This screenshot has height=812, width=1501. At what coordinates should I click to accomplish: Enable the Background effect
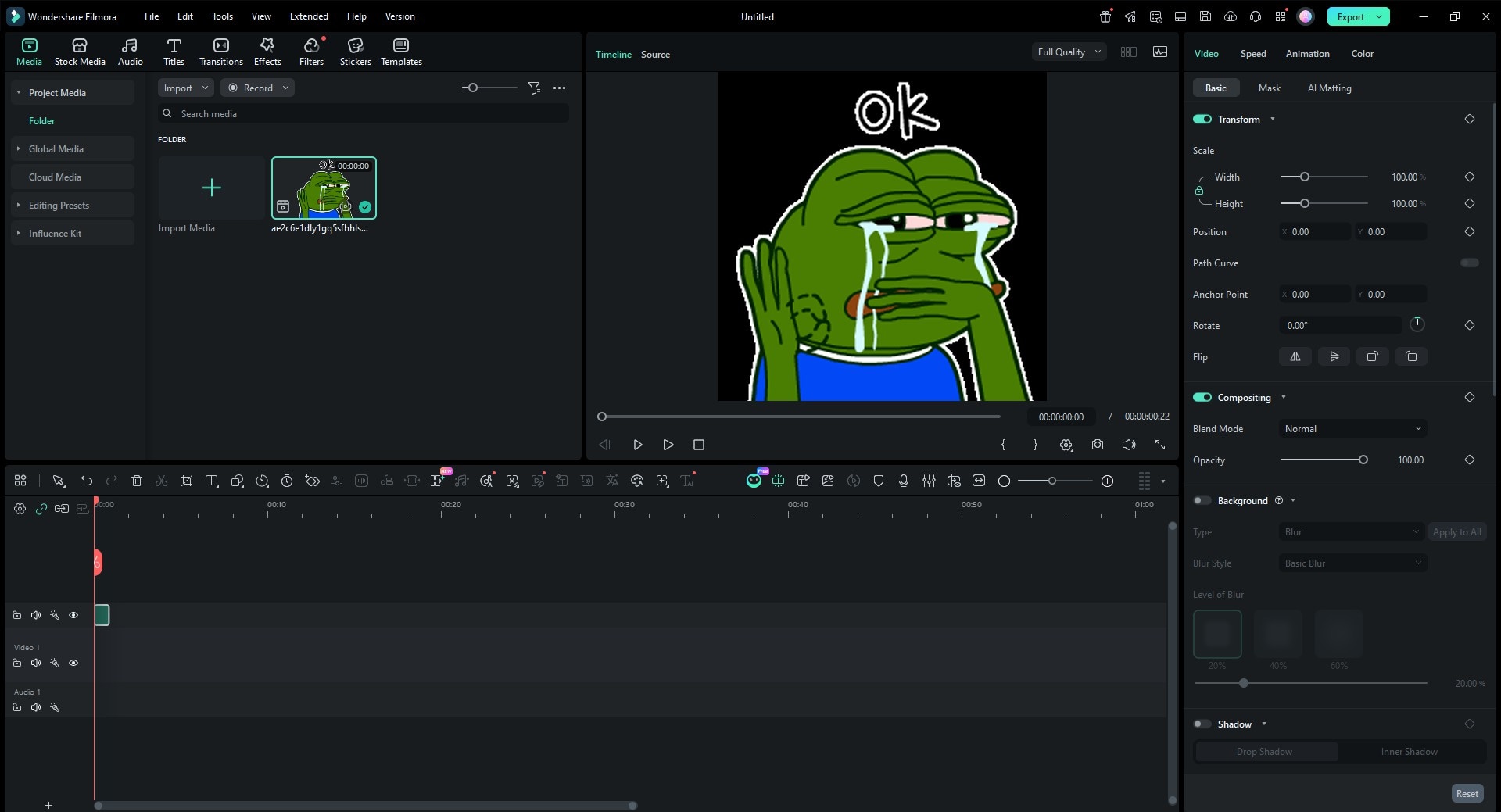pyautogui.click(x=1202, y=500)
